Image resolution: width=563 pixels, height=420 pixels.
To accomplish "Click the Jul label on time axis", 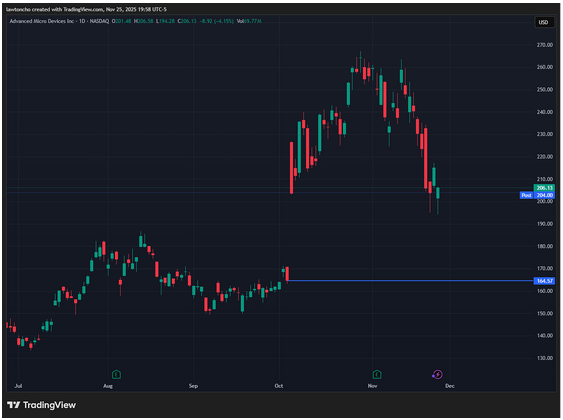I will tap(18, 386).
